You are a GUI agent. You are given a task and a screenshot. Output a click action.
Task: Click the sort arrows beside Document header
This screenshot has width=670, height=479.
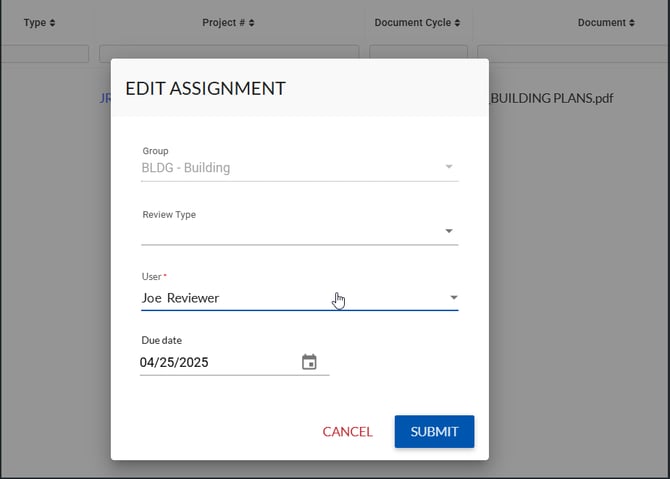pos(633,23)
